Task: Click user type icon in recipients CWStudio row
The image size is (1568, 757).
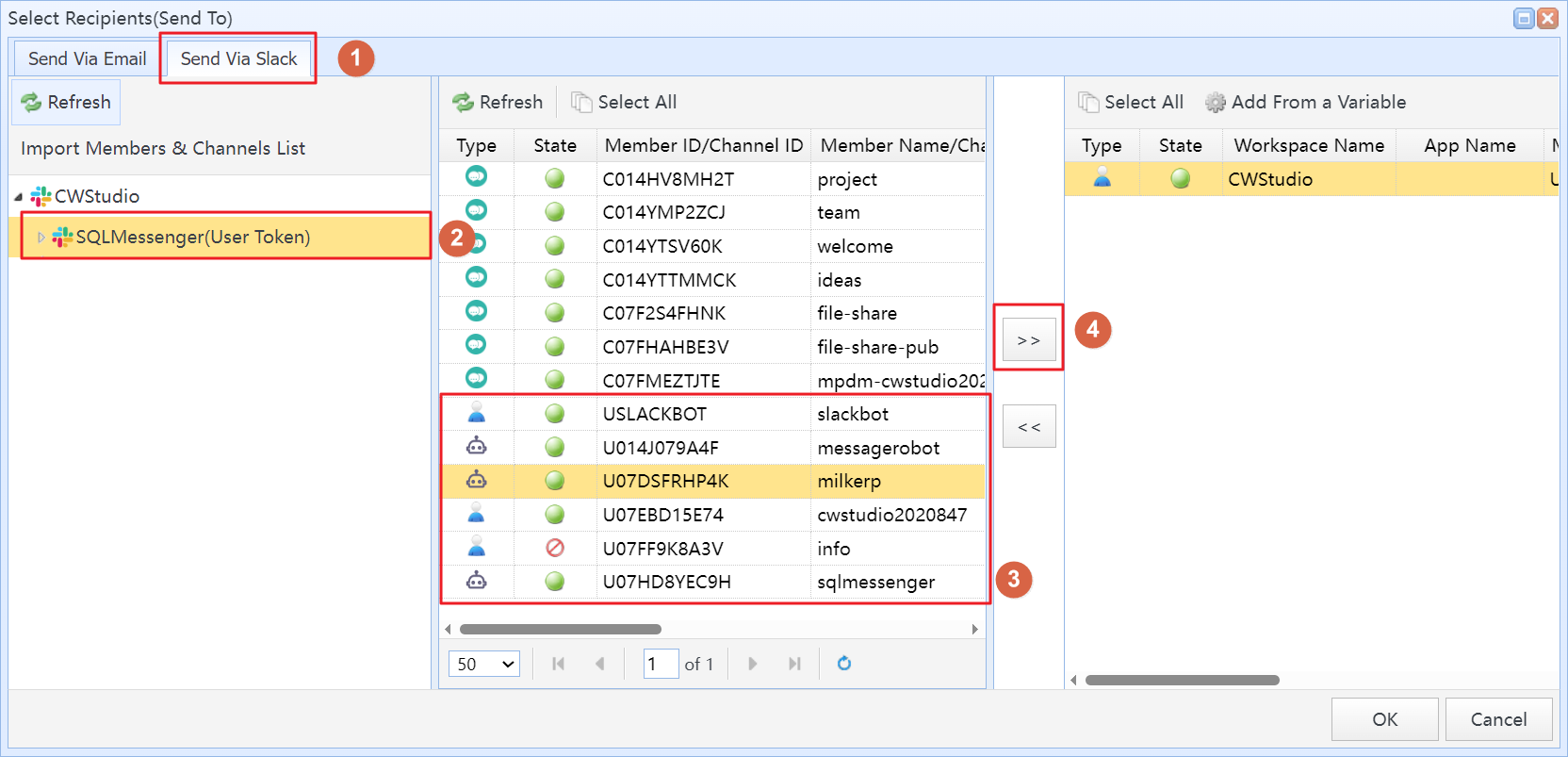Action: (x=1102, y=177)
